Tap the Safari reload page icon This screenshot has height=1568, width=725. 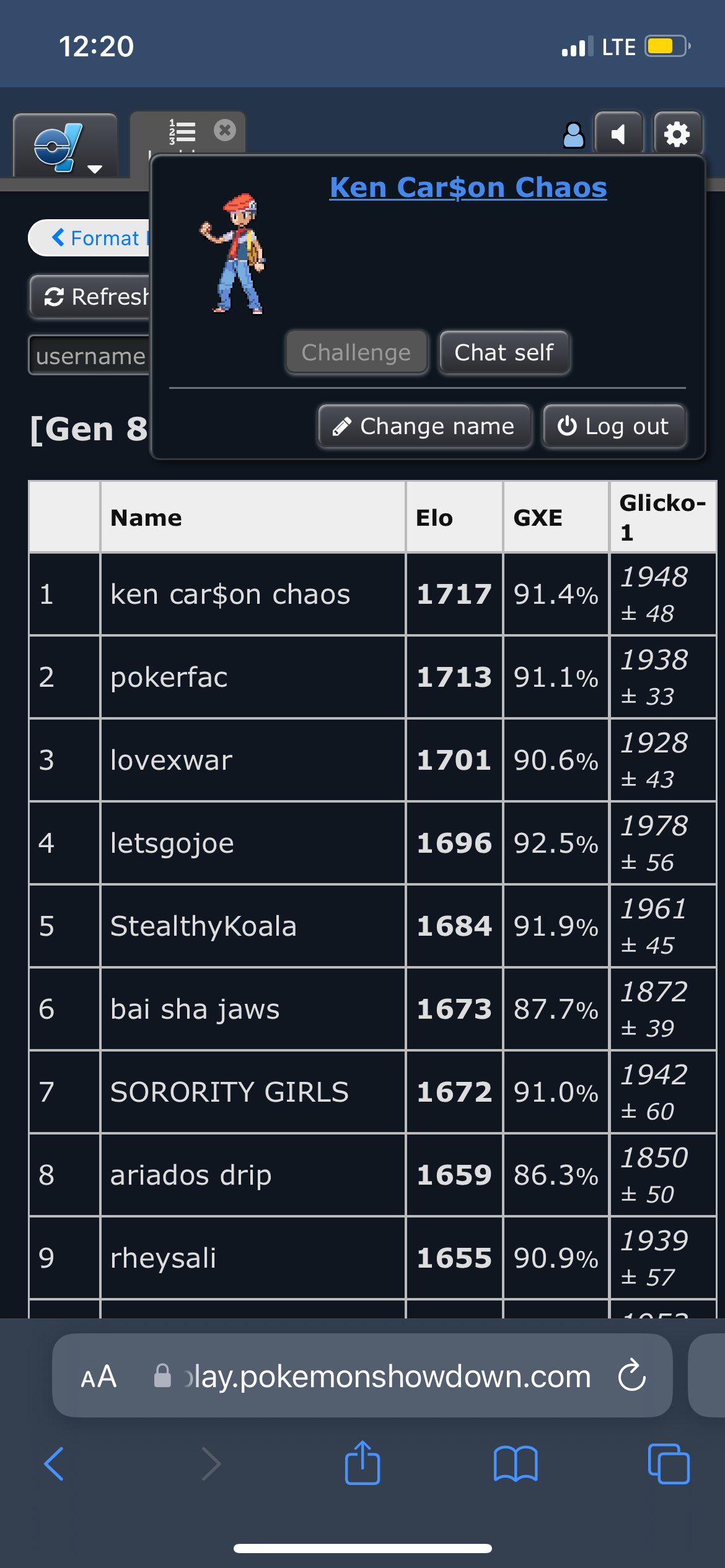coord(632,1375)
